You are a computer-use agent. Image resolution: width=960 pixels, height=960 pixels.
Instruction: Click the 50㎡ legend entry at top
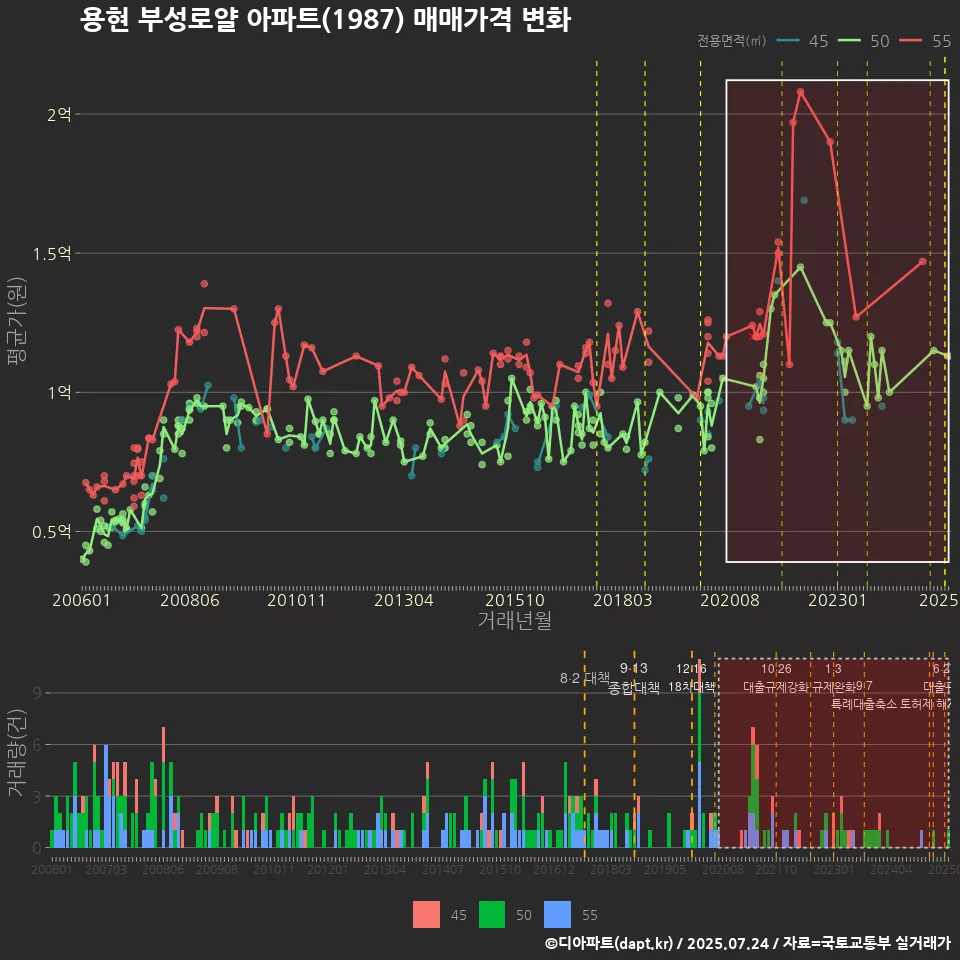pos(863,41)
